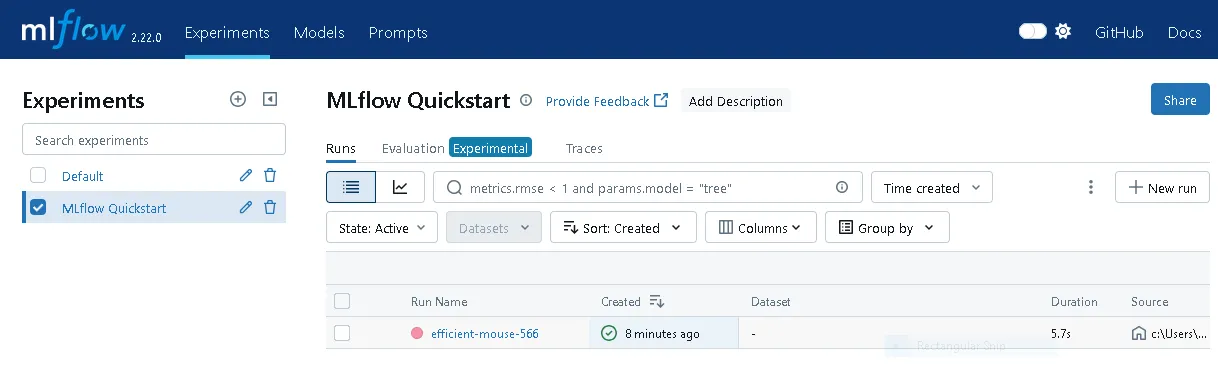Open the Columns dropdown

coord(760,228)
